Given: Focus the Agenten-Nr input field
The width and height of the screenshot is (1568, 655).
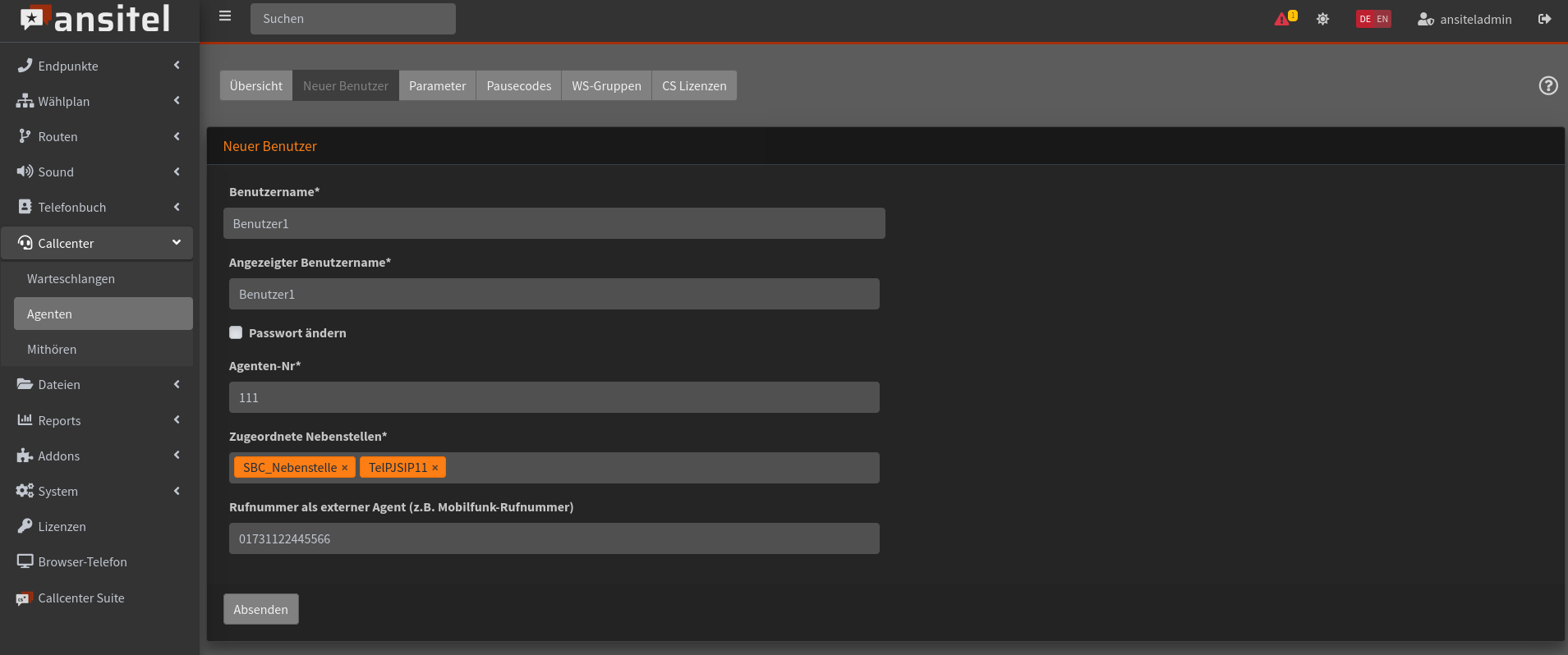Looking at the screenshot, I should [x=554, y=397].
